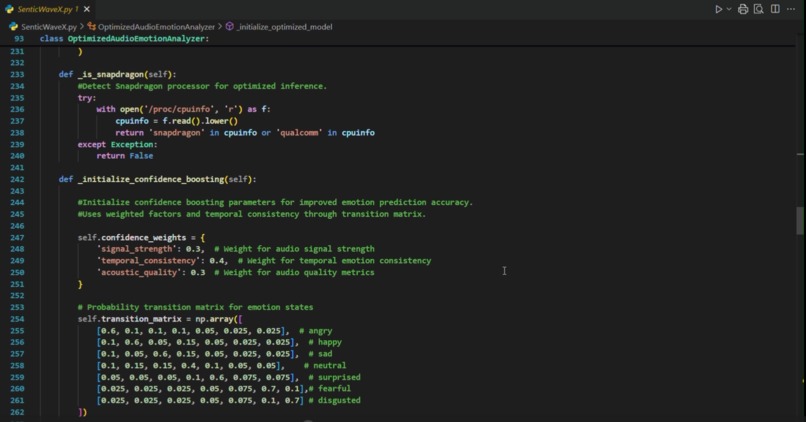Click the 'qualcomm' string on line 238
Viewport: 806px width, 422px height.
(300, 133)
